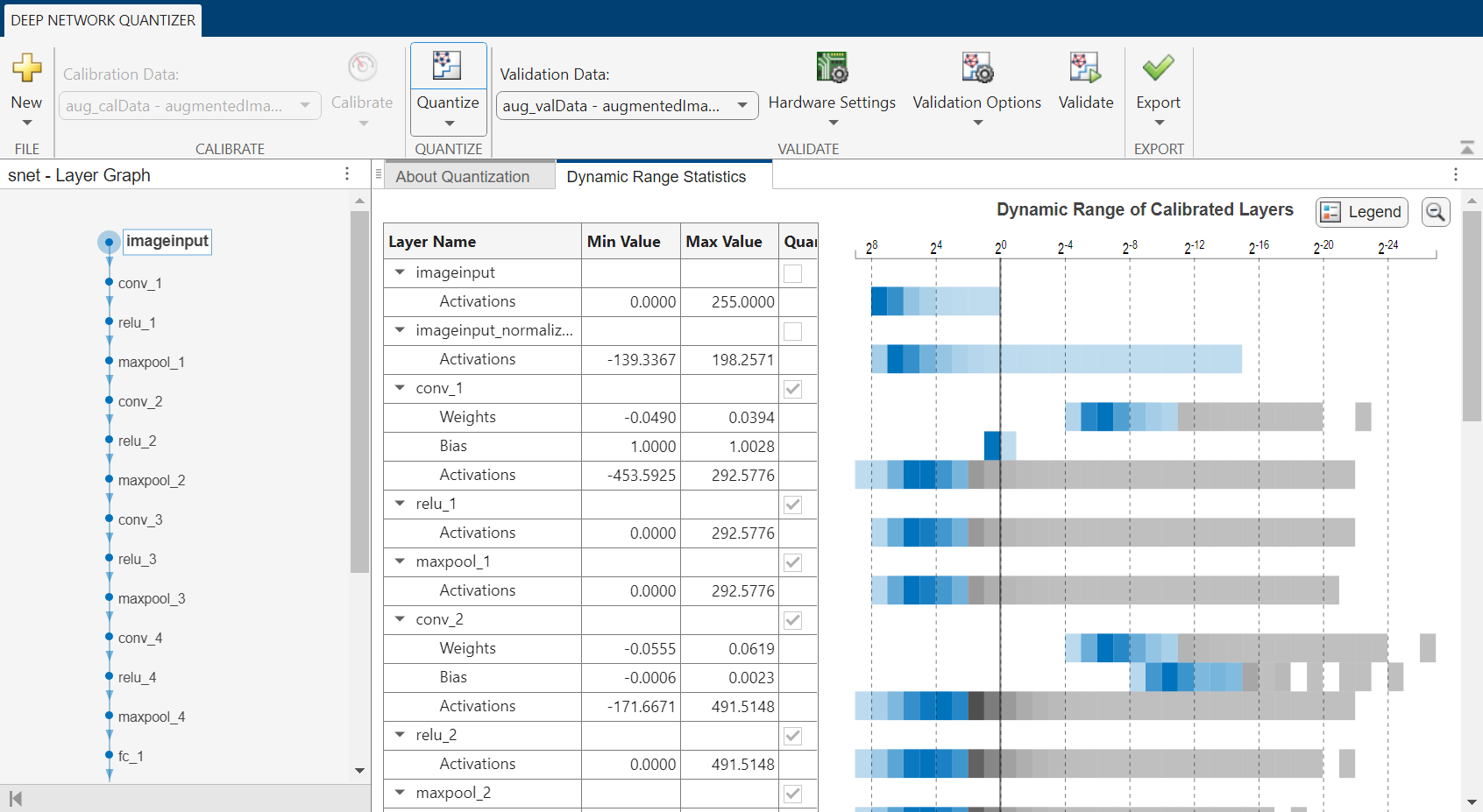This screenshot has height=812, width=1483.
Task: Select relu_2 node in layer graph
Action: coord(137,441)
